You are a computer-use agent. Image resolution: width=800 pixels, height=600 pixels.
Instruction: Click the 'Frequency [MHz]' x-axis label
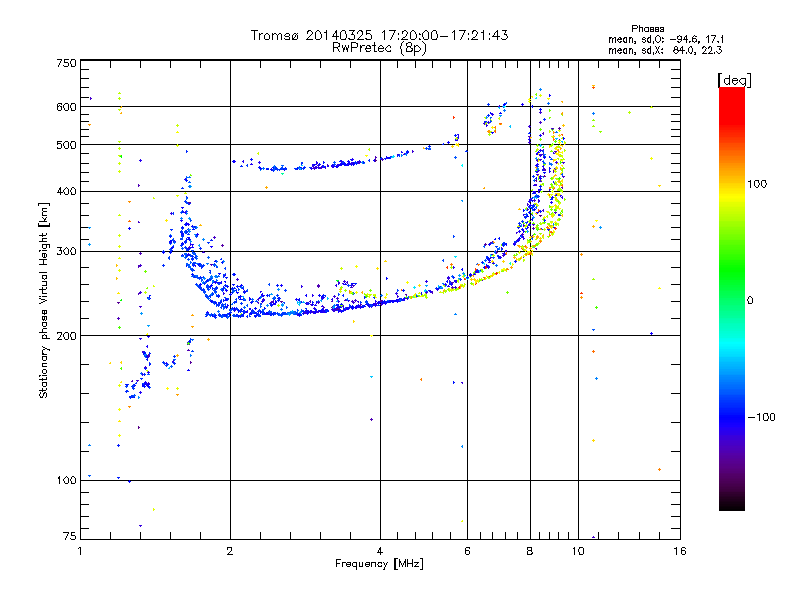(x=379, y=564)
